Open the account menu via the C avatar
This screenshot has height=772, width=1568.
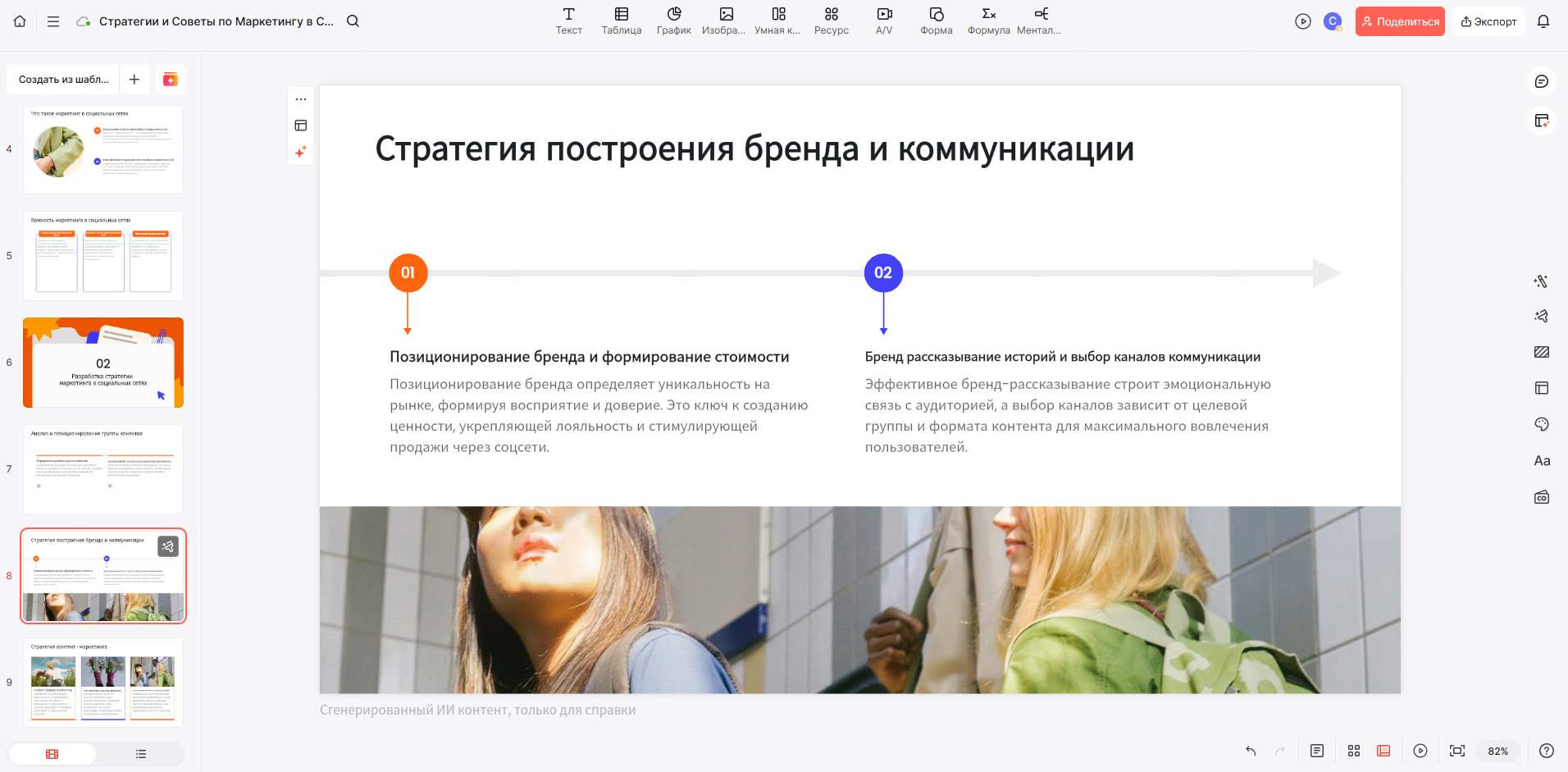1331,21
